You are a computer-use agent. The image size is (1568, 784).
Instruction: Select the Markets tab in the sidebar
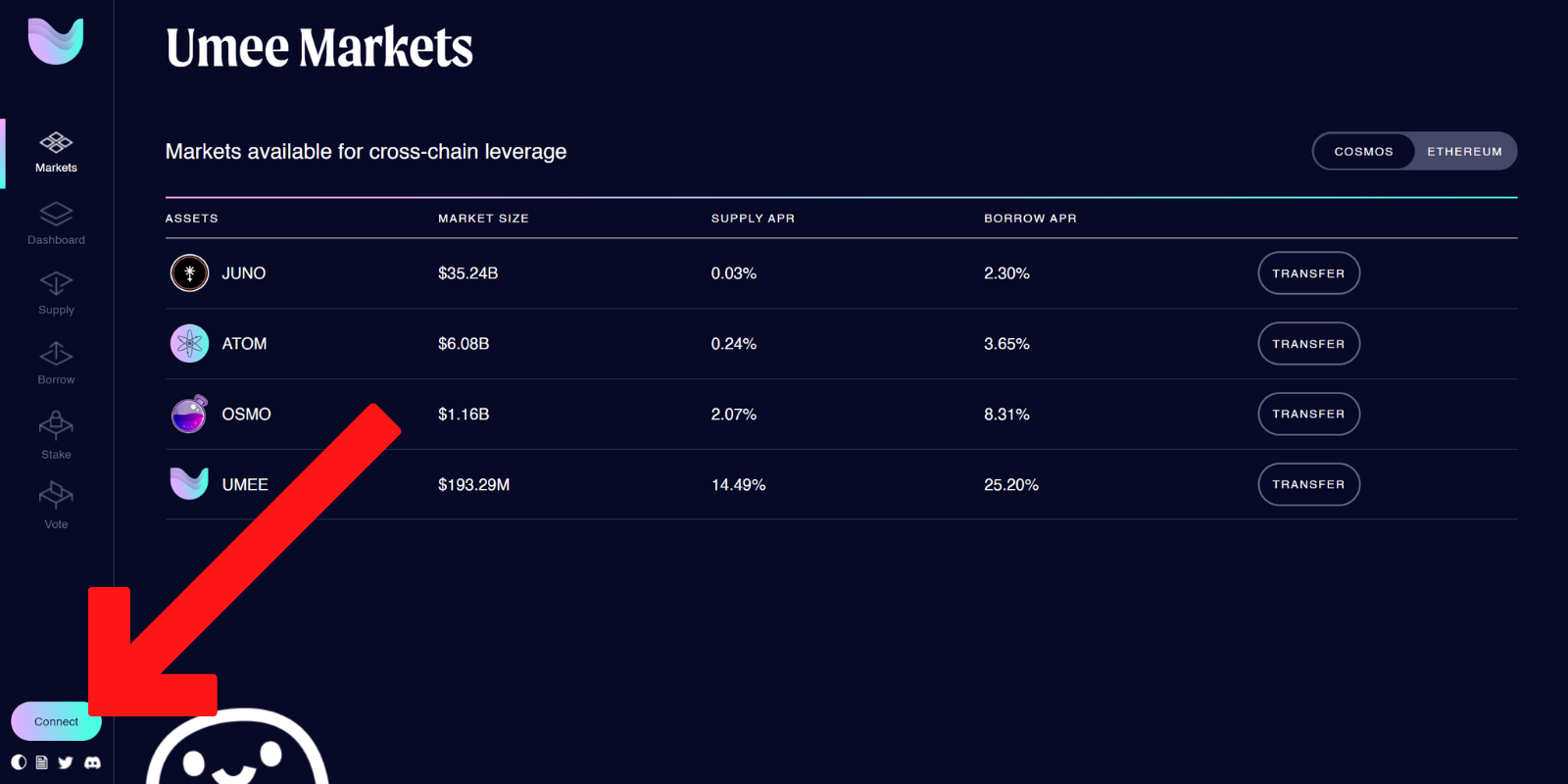pos(56,152)
